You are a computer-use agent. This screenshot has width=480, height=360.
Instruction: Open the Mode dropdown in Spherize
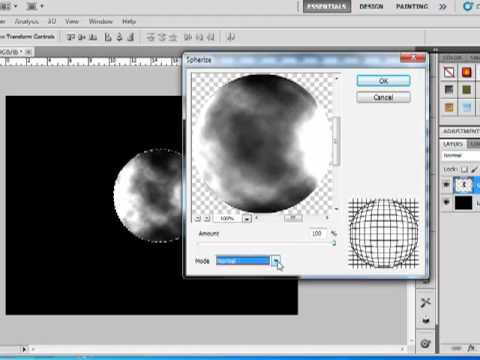coord(276,261)
